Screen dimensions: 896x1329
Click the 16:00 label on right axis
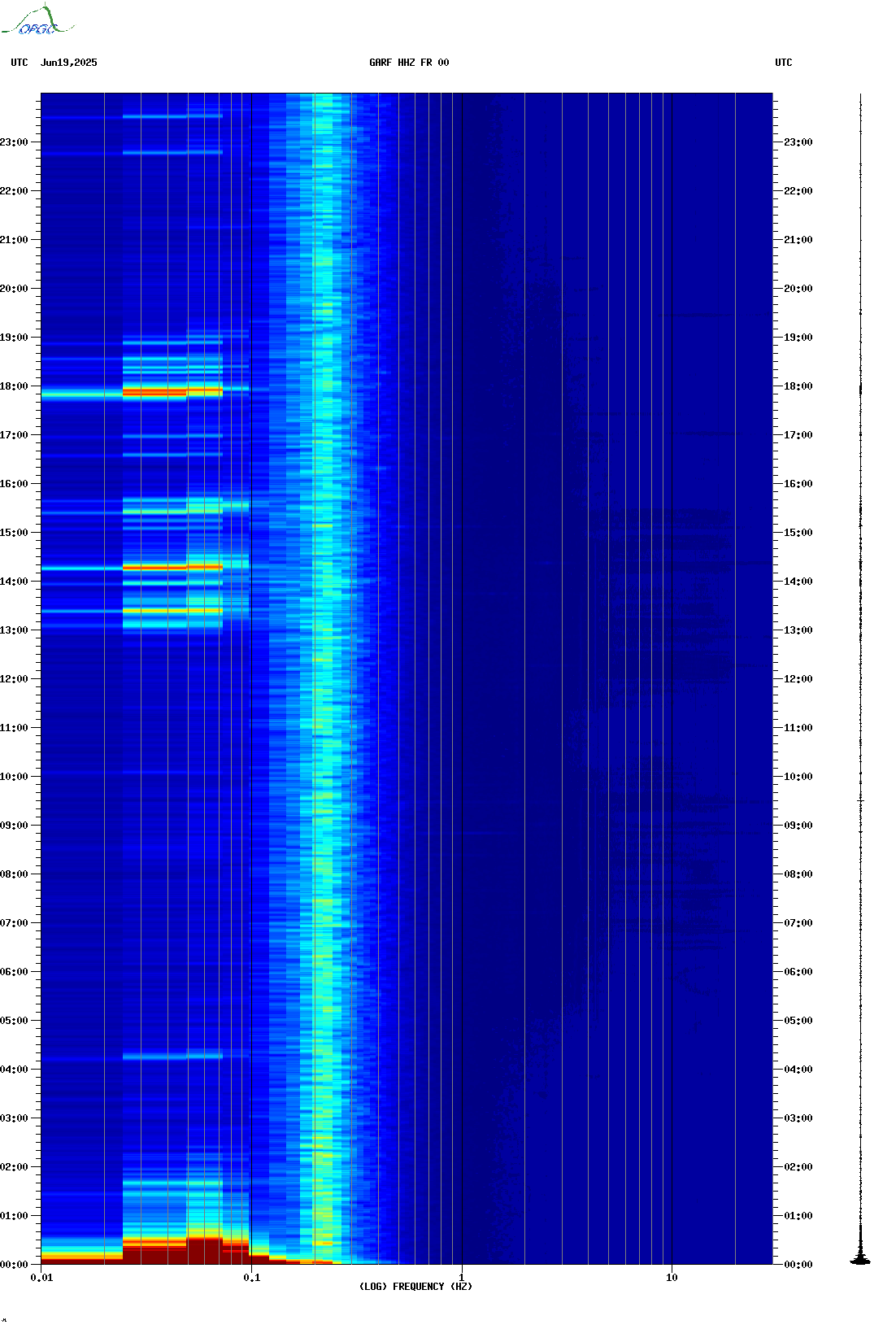pyautogui.click(x=798, y=484)
